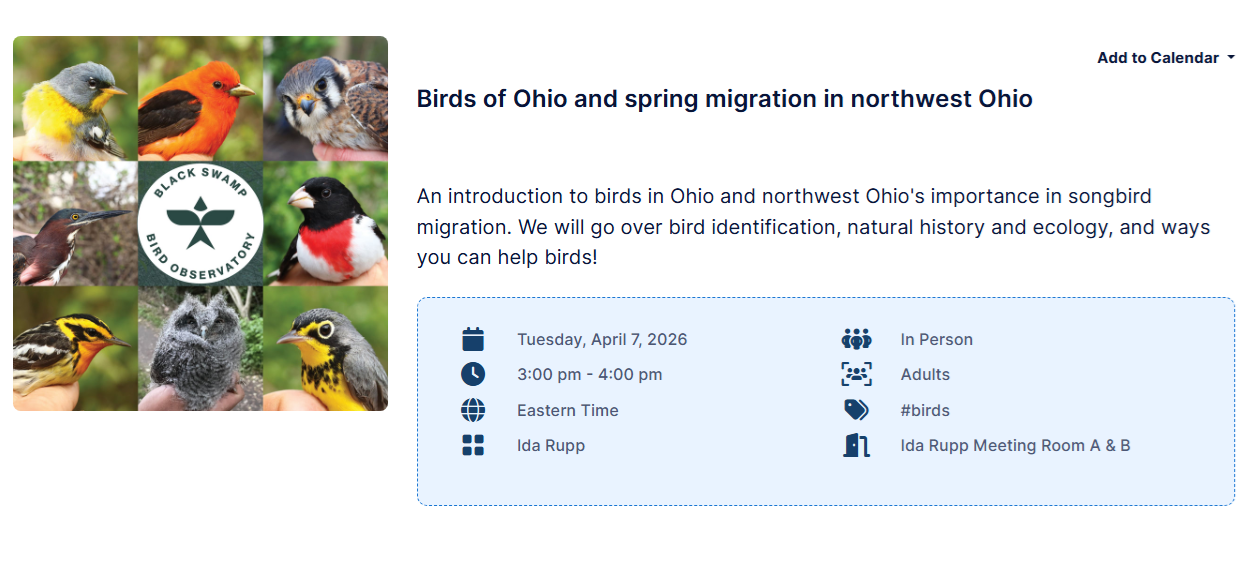Click the #birds tag link

925,410
